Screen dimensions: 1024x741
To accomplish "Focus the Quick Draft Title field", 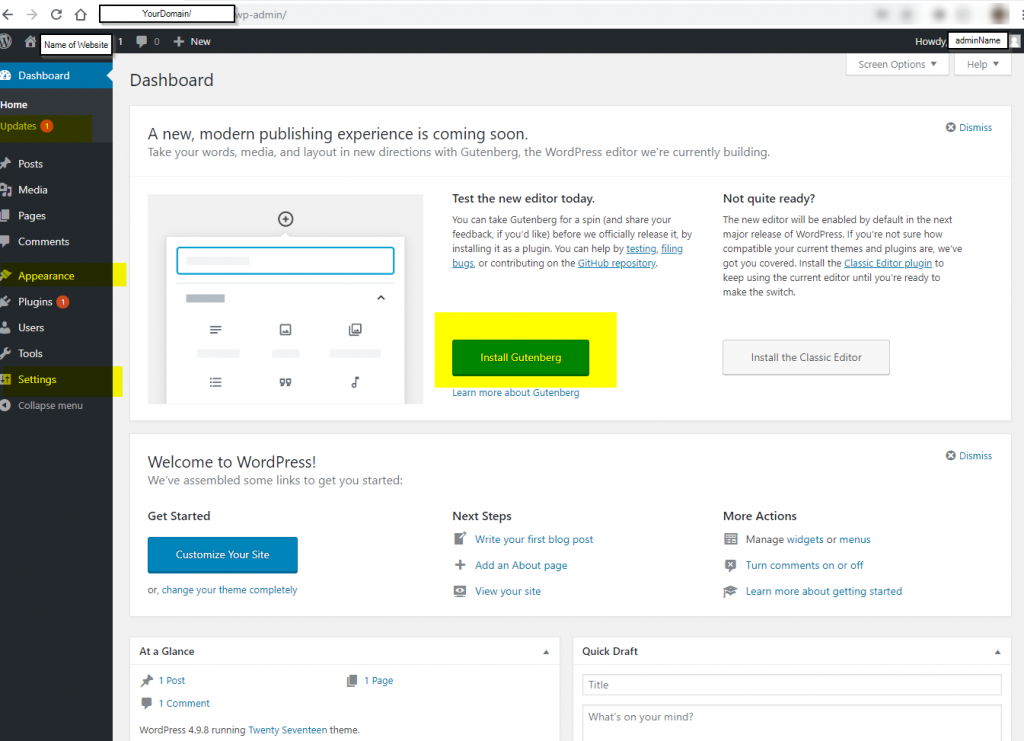I will pyautogui.click(x=791, y=685).
